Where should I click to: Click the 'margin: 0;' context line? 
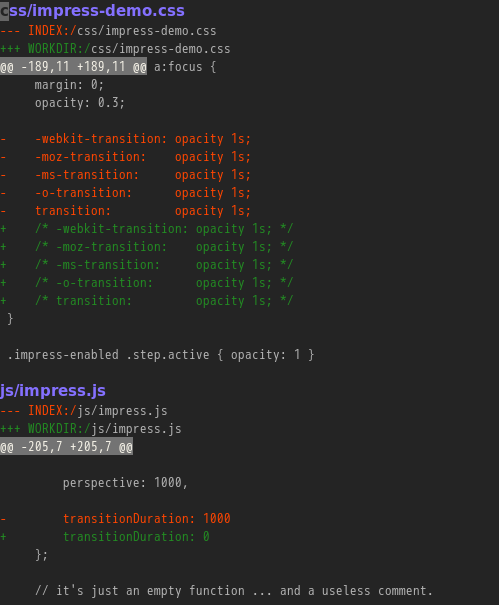click(x=69, y=85)
